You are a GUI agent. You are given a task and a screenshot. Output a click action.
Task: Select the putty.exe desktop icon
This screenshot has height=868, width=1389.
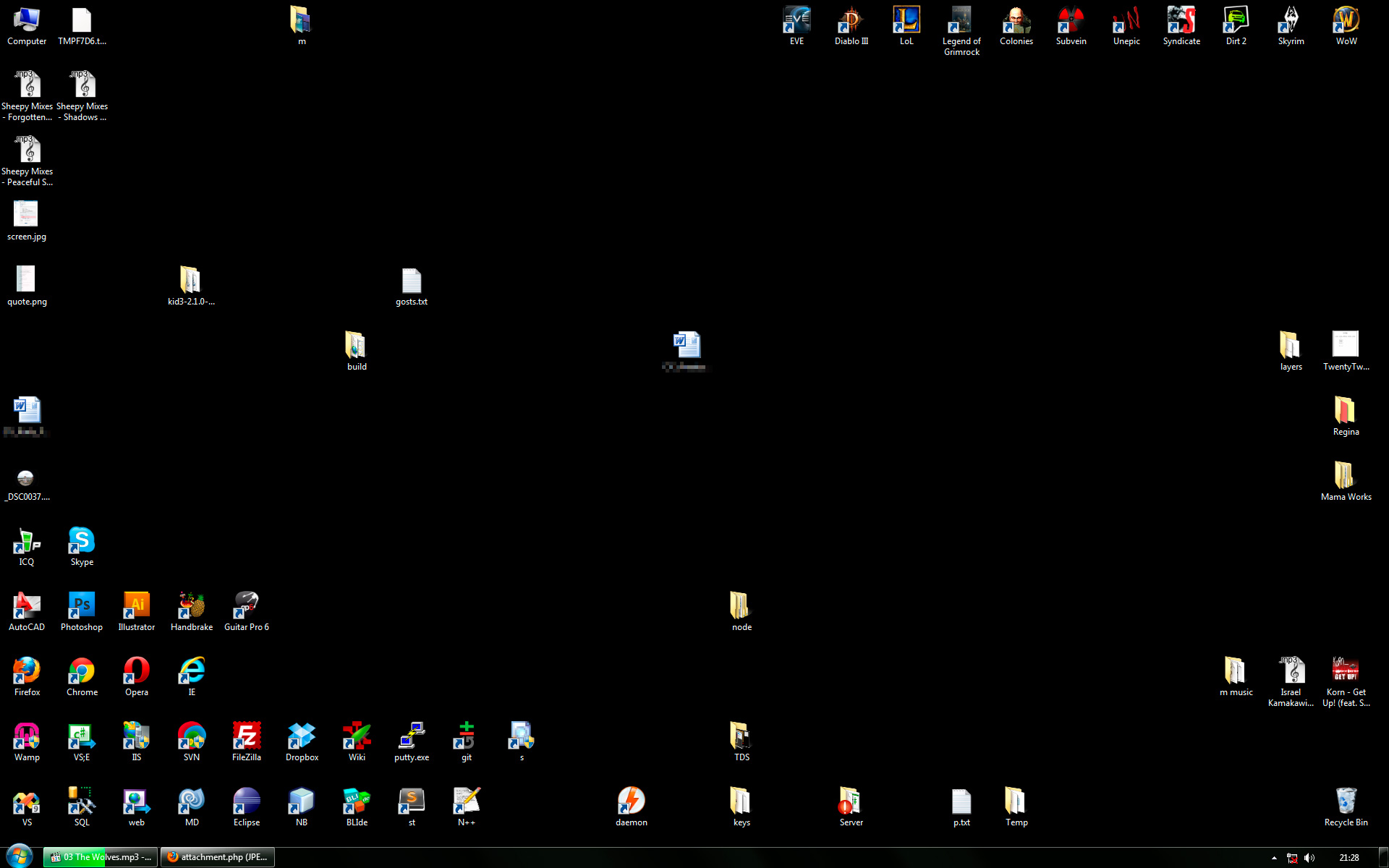[x=412, y=736]
